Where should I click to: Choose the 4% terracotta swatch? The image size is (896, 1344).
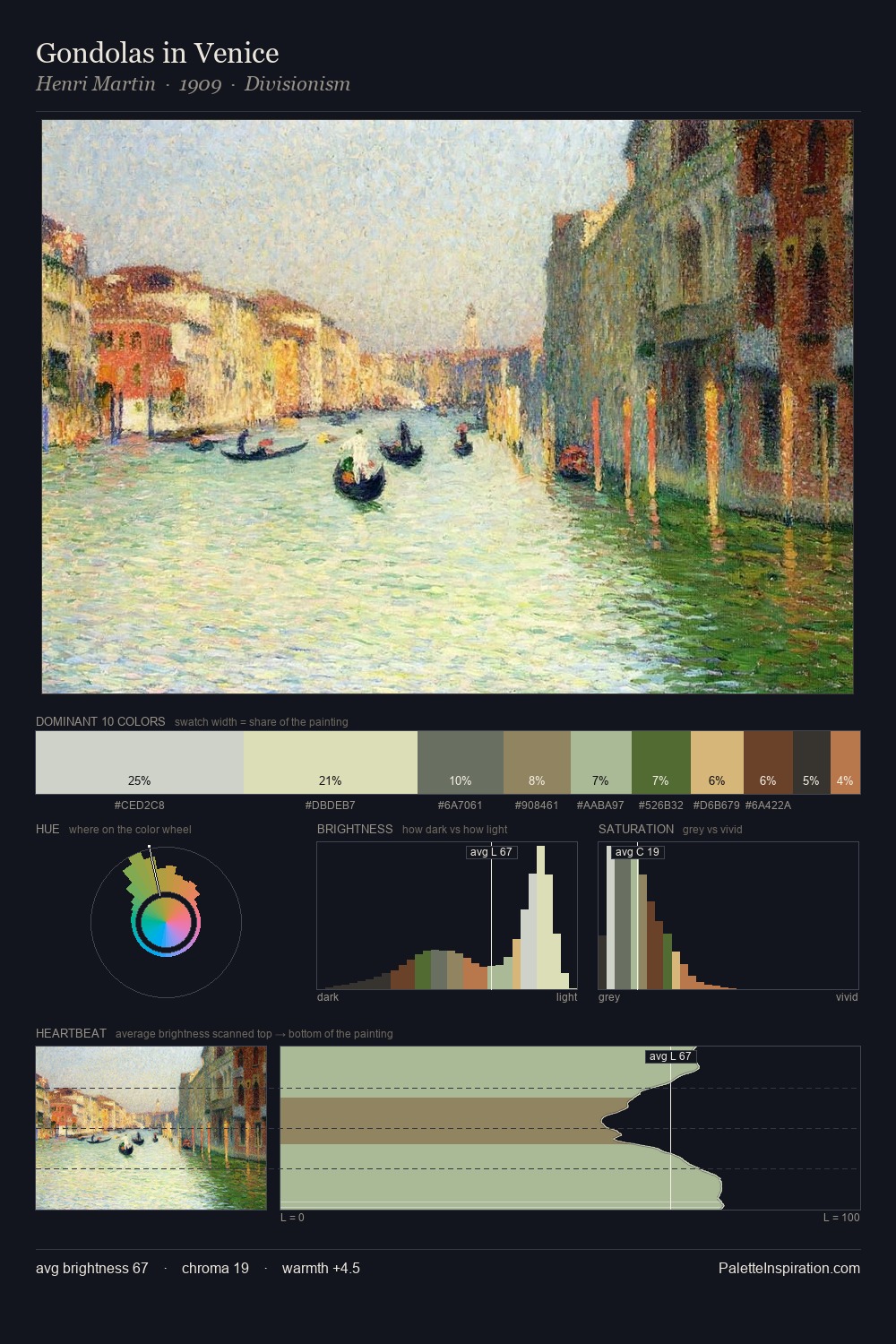tap(845, 762)
